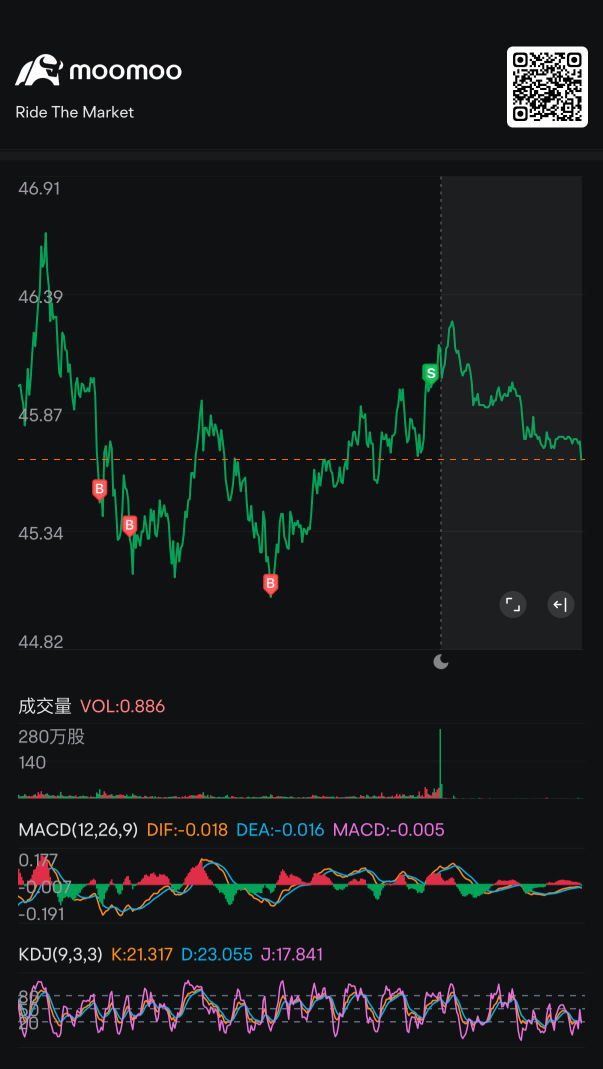Image resolution: width=603 pixels, height=1069 pixels.
Task: Tap the D:23.055 value
Action: (x=216, y=954)
